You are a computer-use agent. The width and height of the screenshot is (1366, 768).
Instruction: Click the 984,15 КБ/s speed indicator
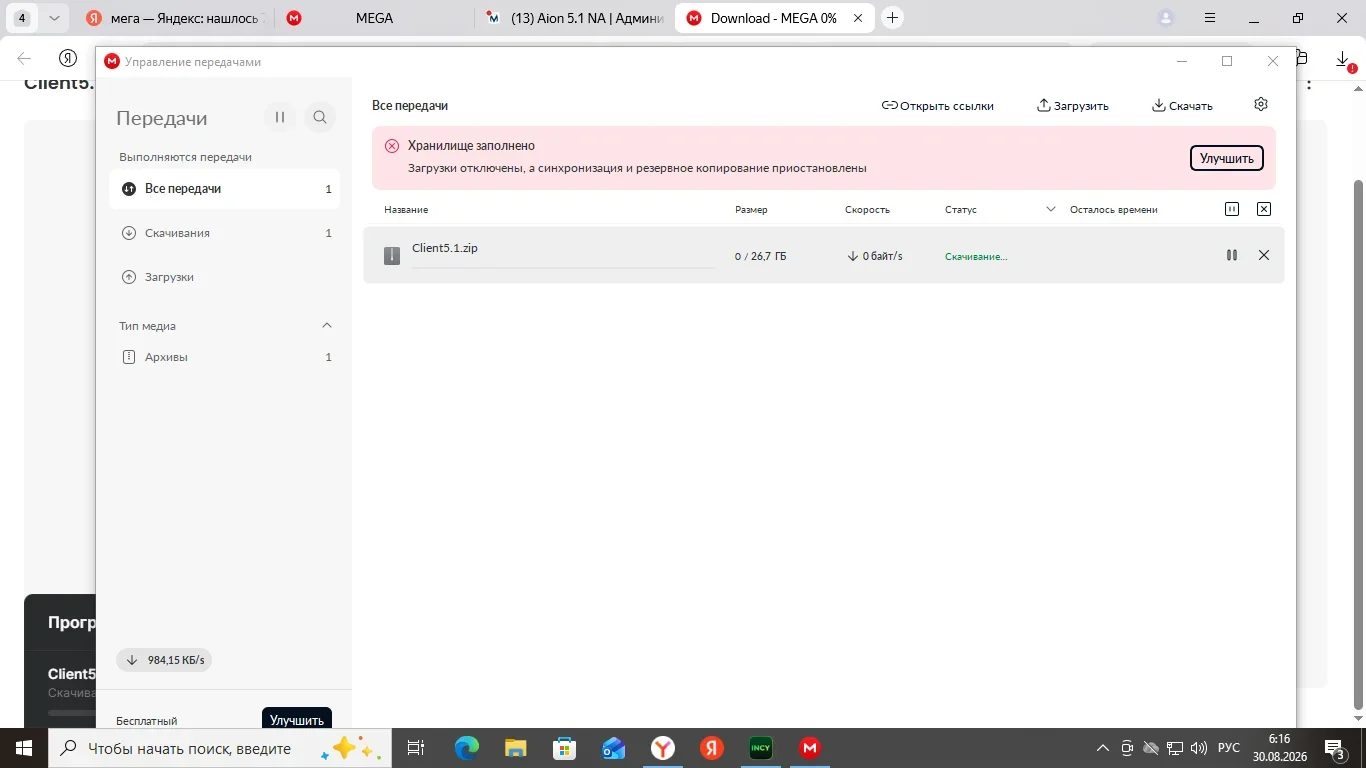[x=164, y=660]
